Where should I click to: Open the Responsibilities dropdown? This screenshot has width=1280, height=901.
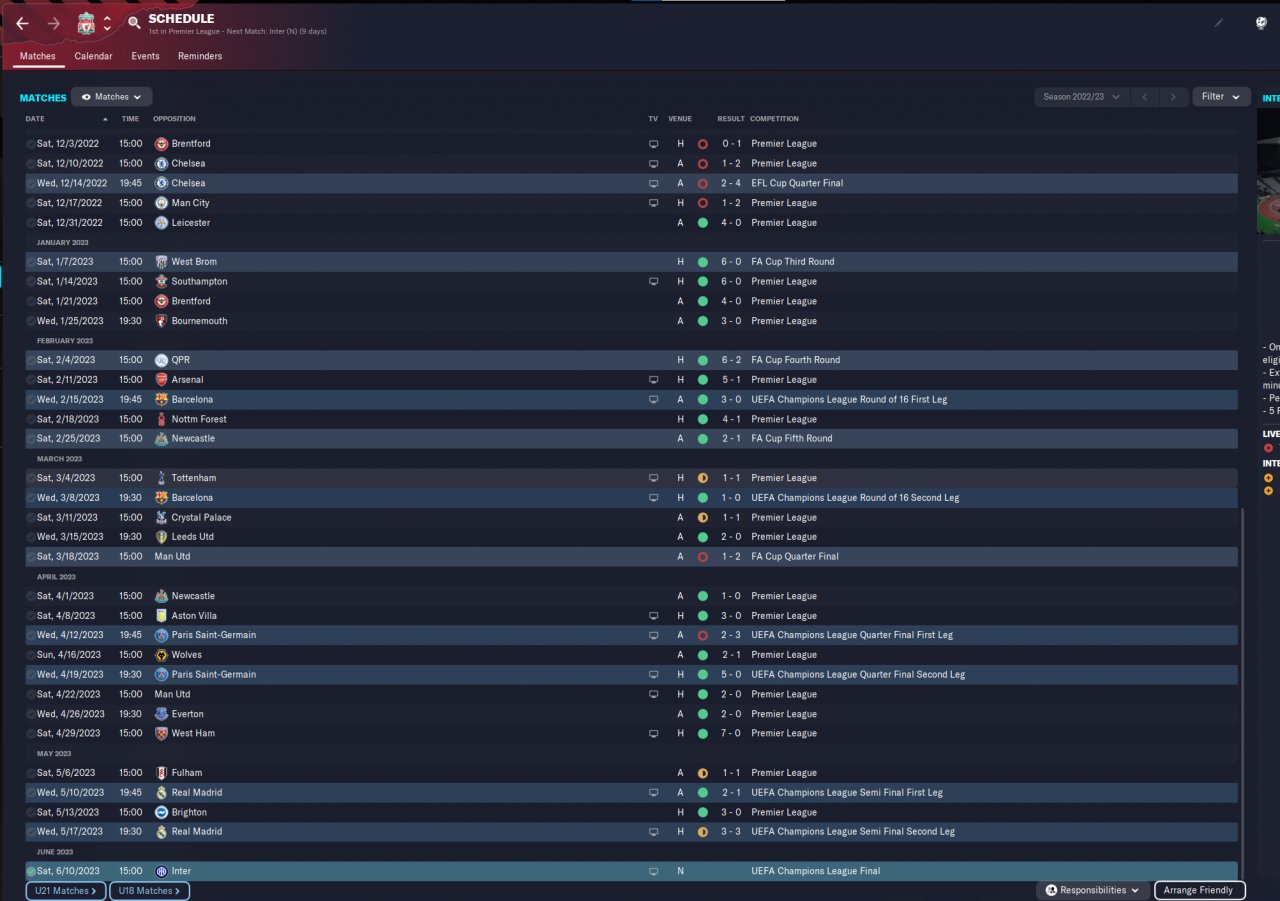pos(1093,890)
